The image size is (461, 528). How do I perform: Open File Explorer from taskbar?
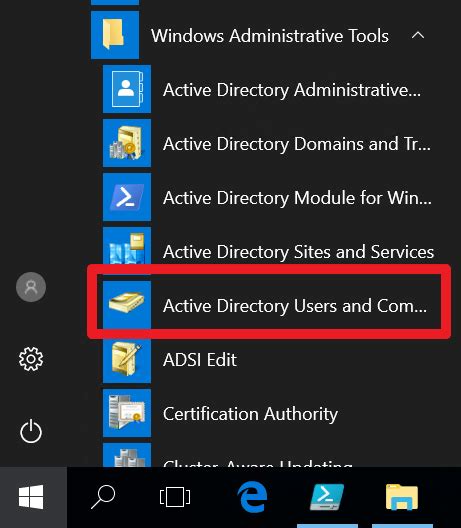(402, 497)
